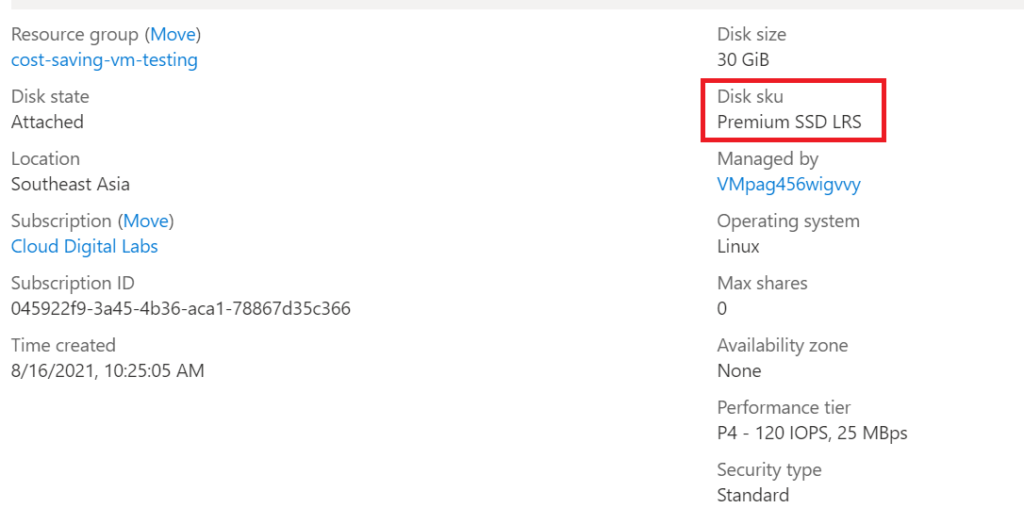The image size is (1024, 508).
Task: Click the Time created timestamp value
Action: (108, 371)
